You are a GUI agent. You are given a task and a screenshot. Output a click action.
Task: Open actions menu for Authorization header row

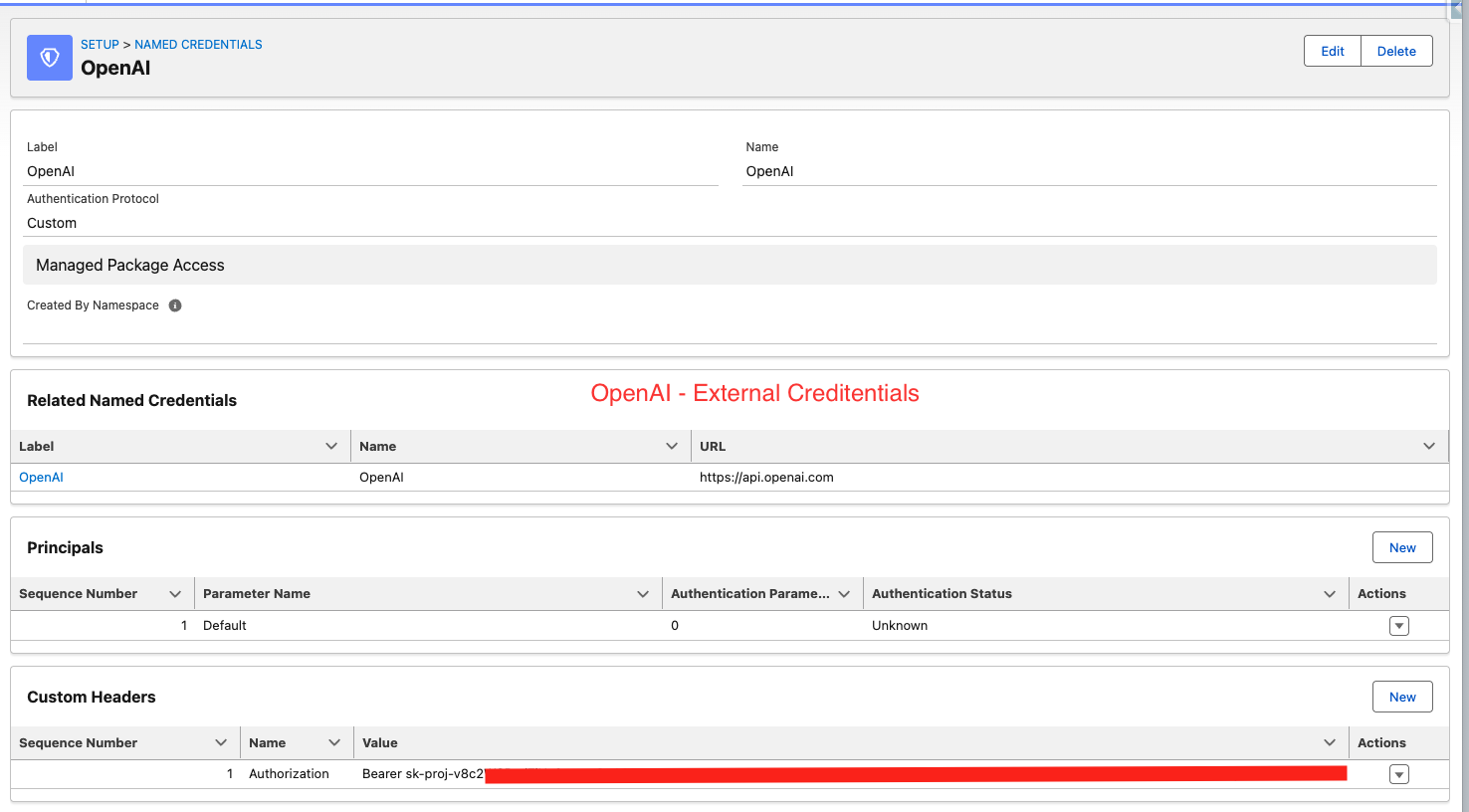pyautogui.click(x=1399, y=774)
